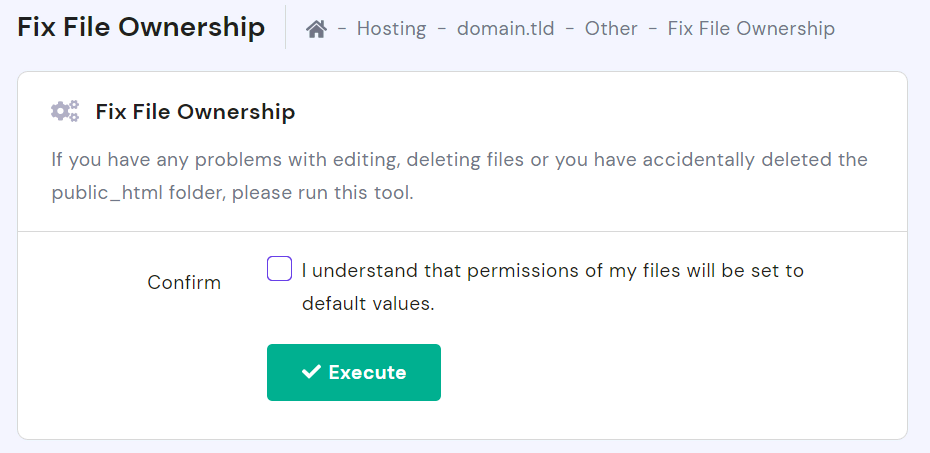This screenshot has width=930, height=453.
Task: Click the Fix File Ownership breadcrumb item
Action: point(751,28)
